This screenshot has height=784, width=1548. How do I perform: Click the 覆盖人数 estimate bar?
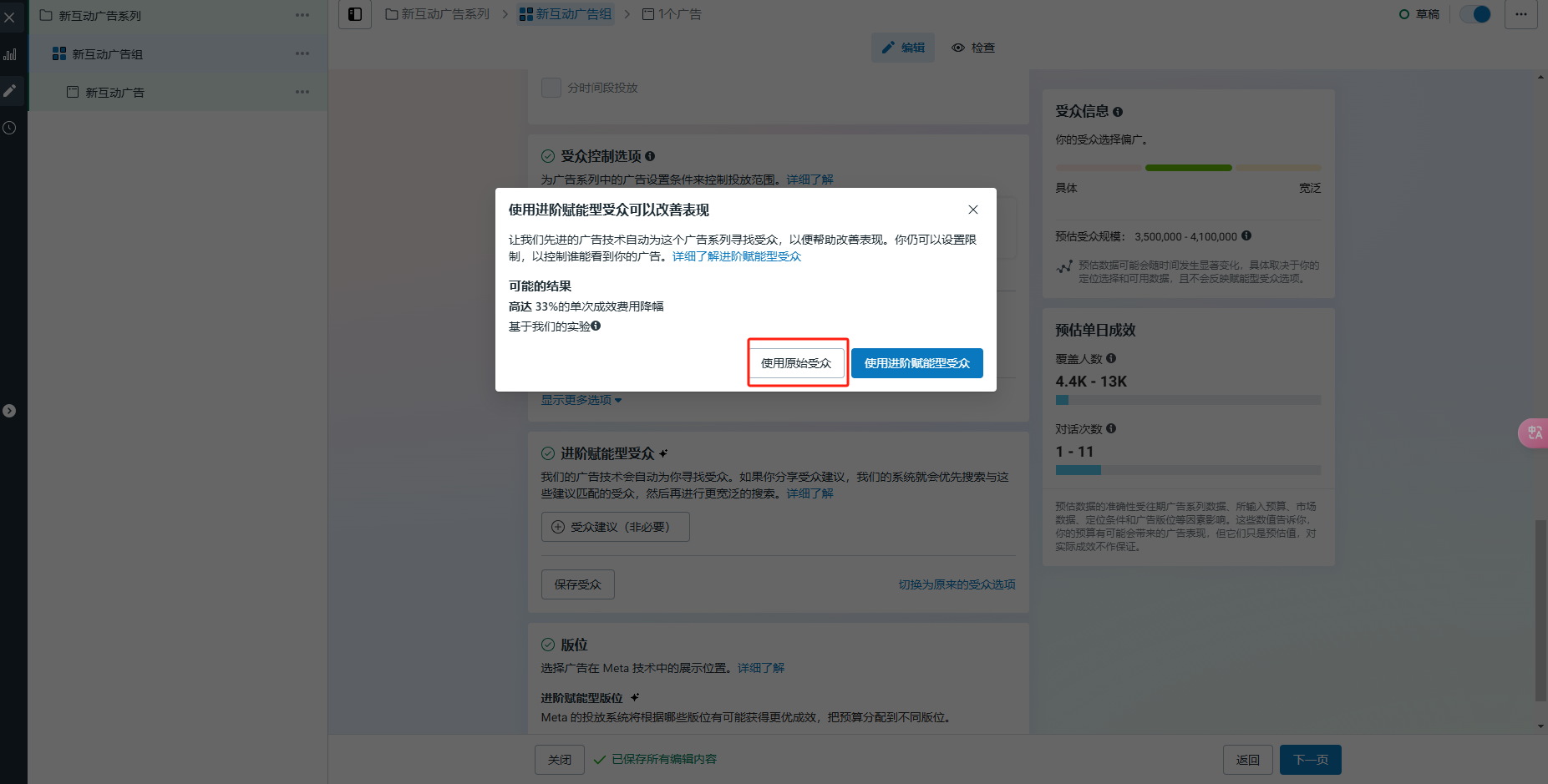(x=1188, y=400)
